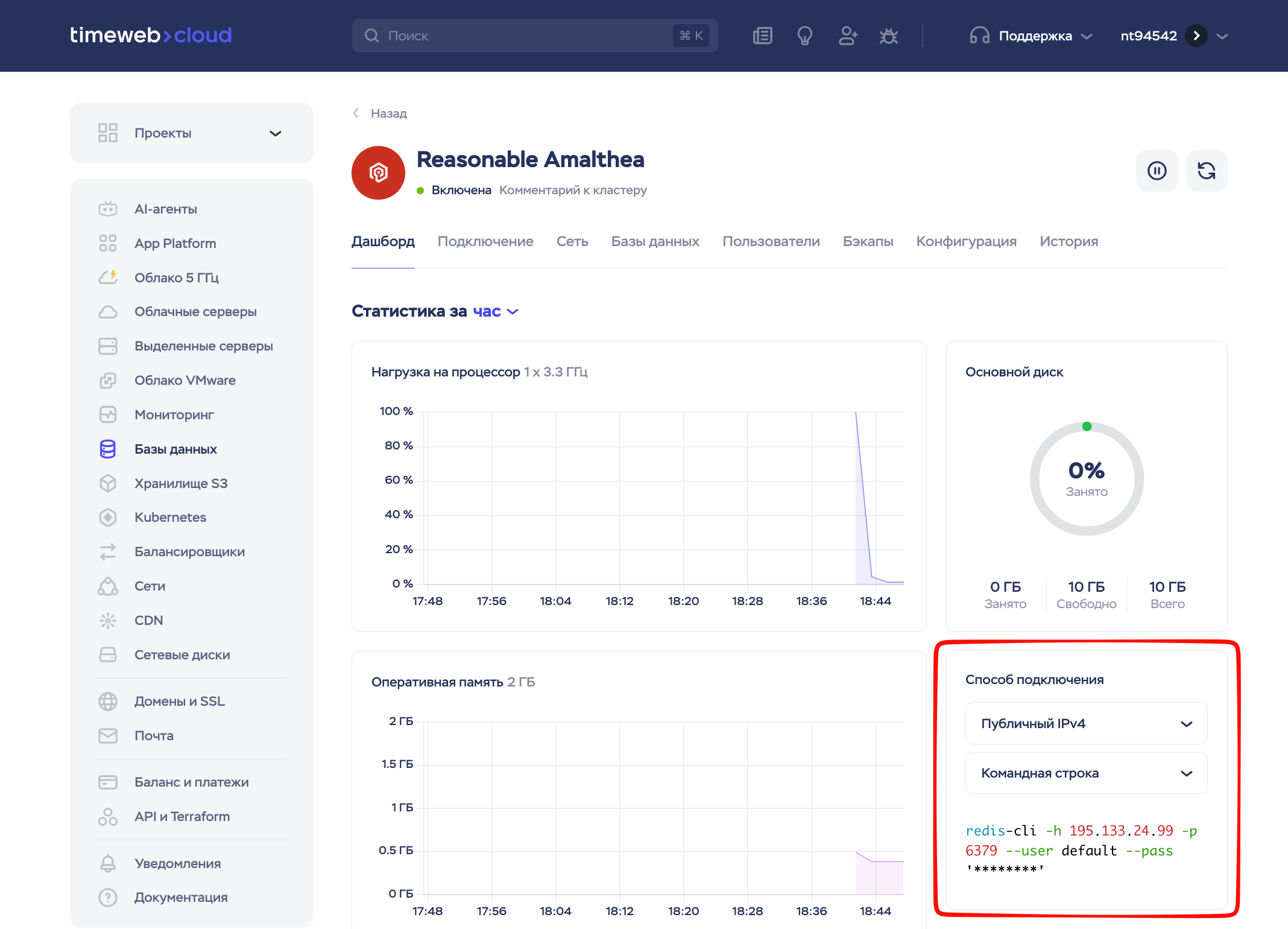Expand the Поддержка menu
Image resolution: width=1288 pixels, height=929 pixels.
click(x=1031, y=36)
